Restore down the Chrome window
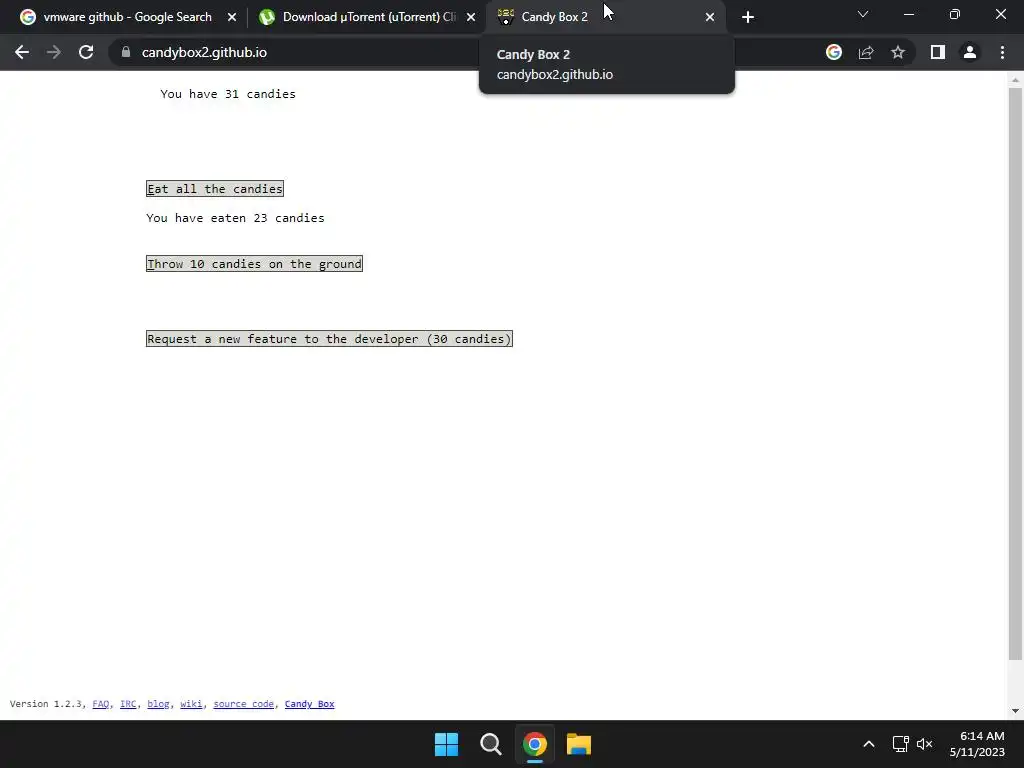The width and height of the screenshot is (1024, 768). click(x=955, y=14)
